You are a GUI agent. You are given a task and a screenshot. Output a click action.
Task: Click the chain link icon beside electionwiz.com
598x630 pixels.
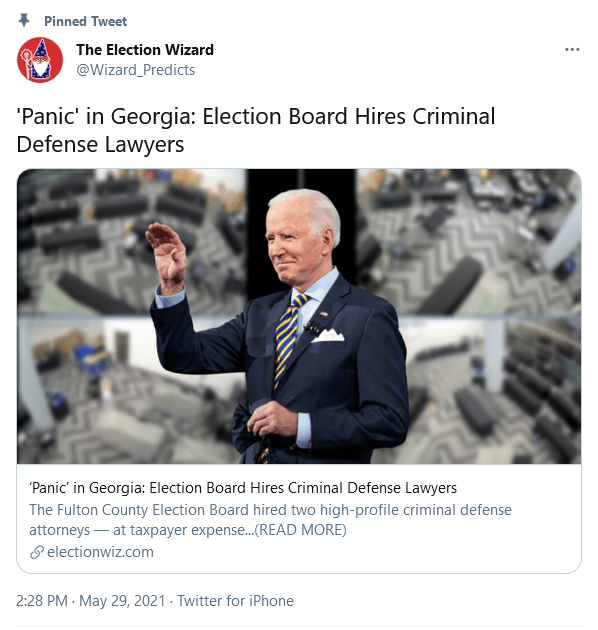[x=37, y=552]
